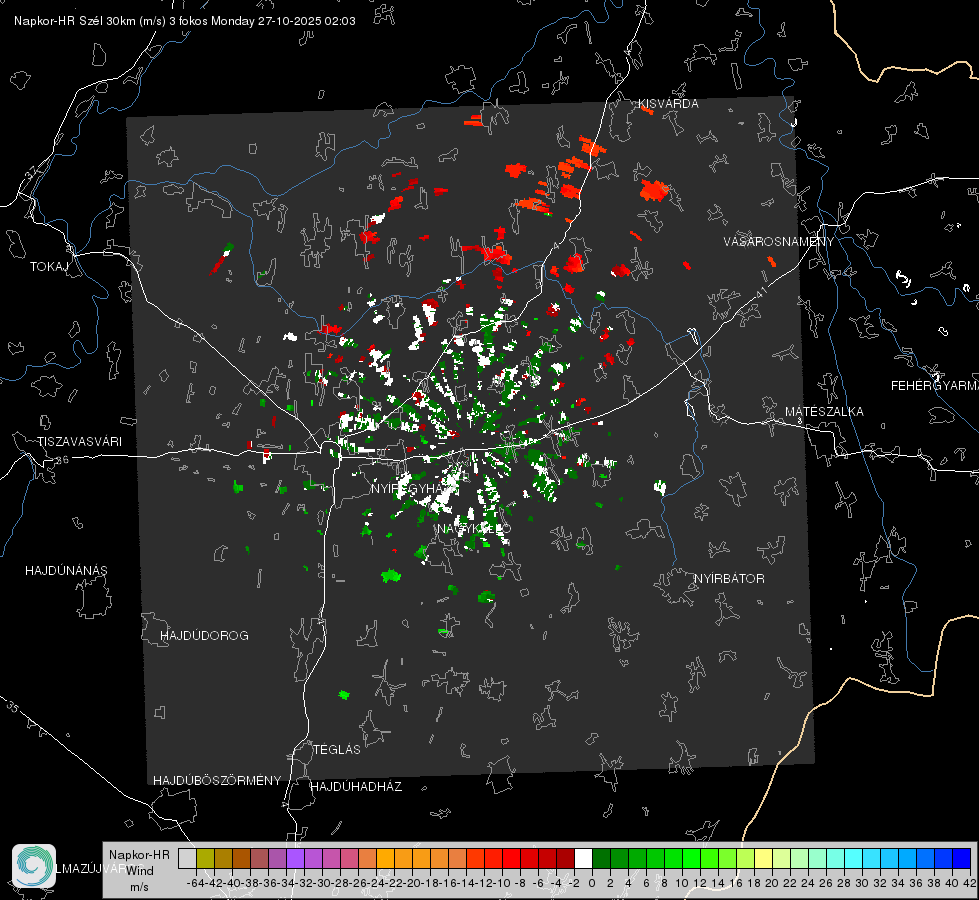
Task: Click the large red echo east of Kisvárda road
Action: 654,190
